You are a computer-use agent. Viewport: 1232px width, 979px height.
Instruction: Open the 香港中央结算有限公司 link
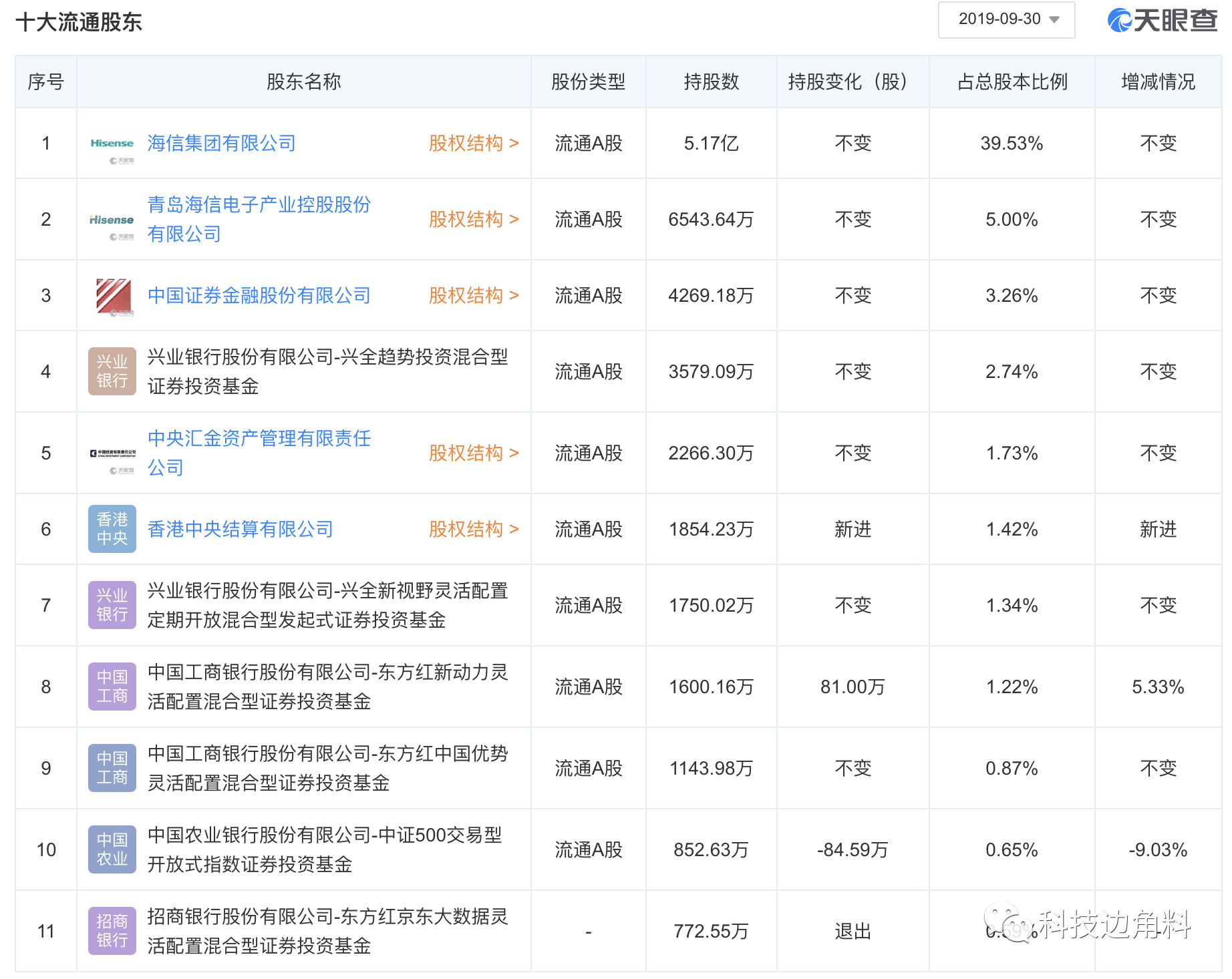241,530
